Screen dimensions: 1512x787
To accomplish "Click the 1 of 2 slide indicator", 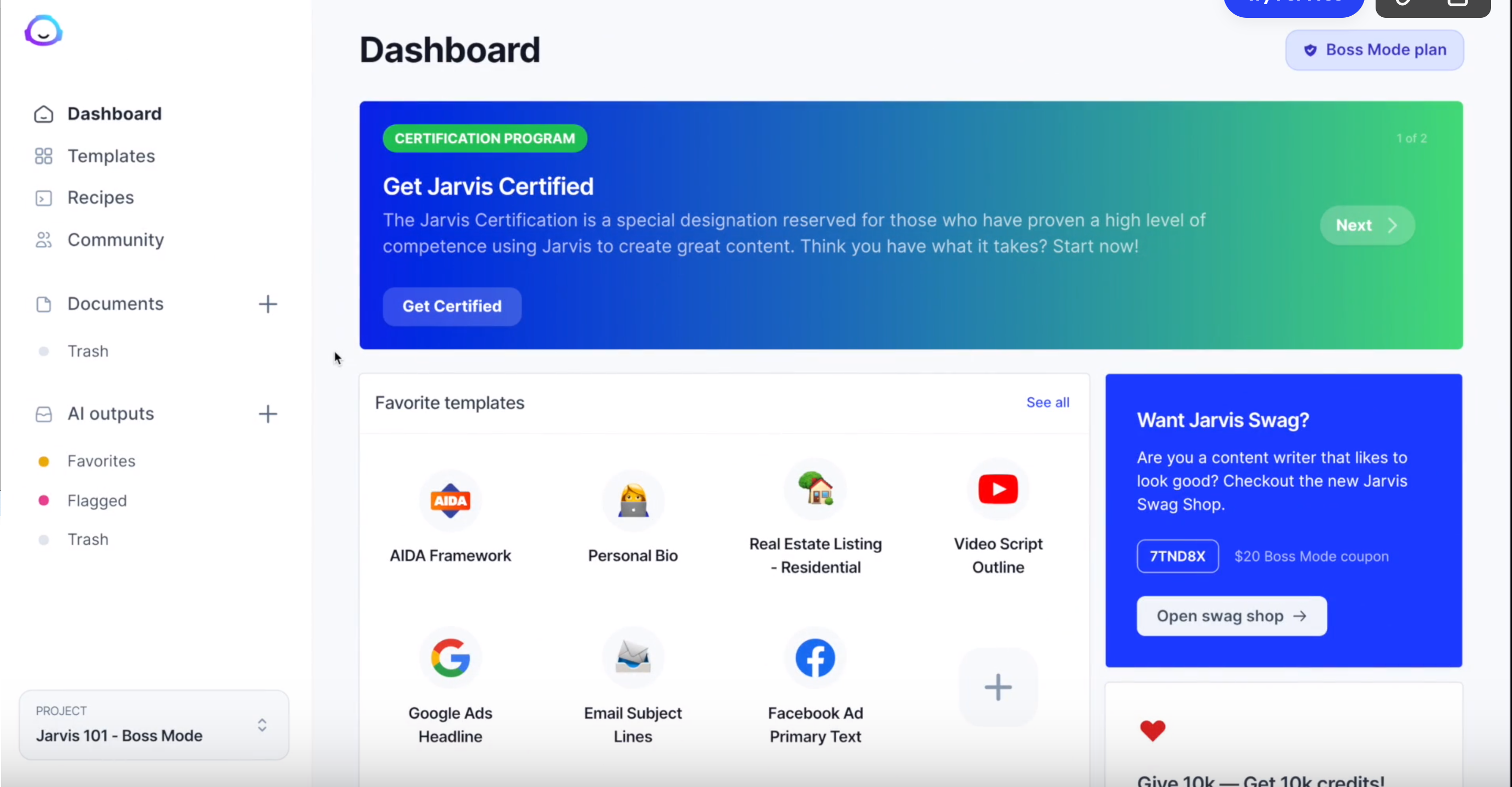I will click(1411, 138).
